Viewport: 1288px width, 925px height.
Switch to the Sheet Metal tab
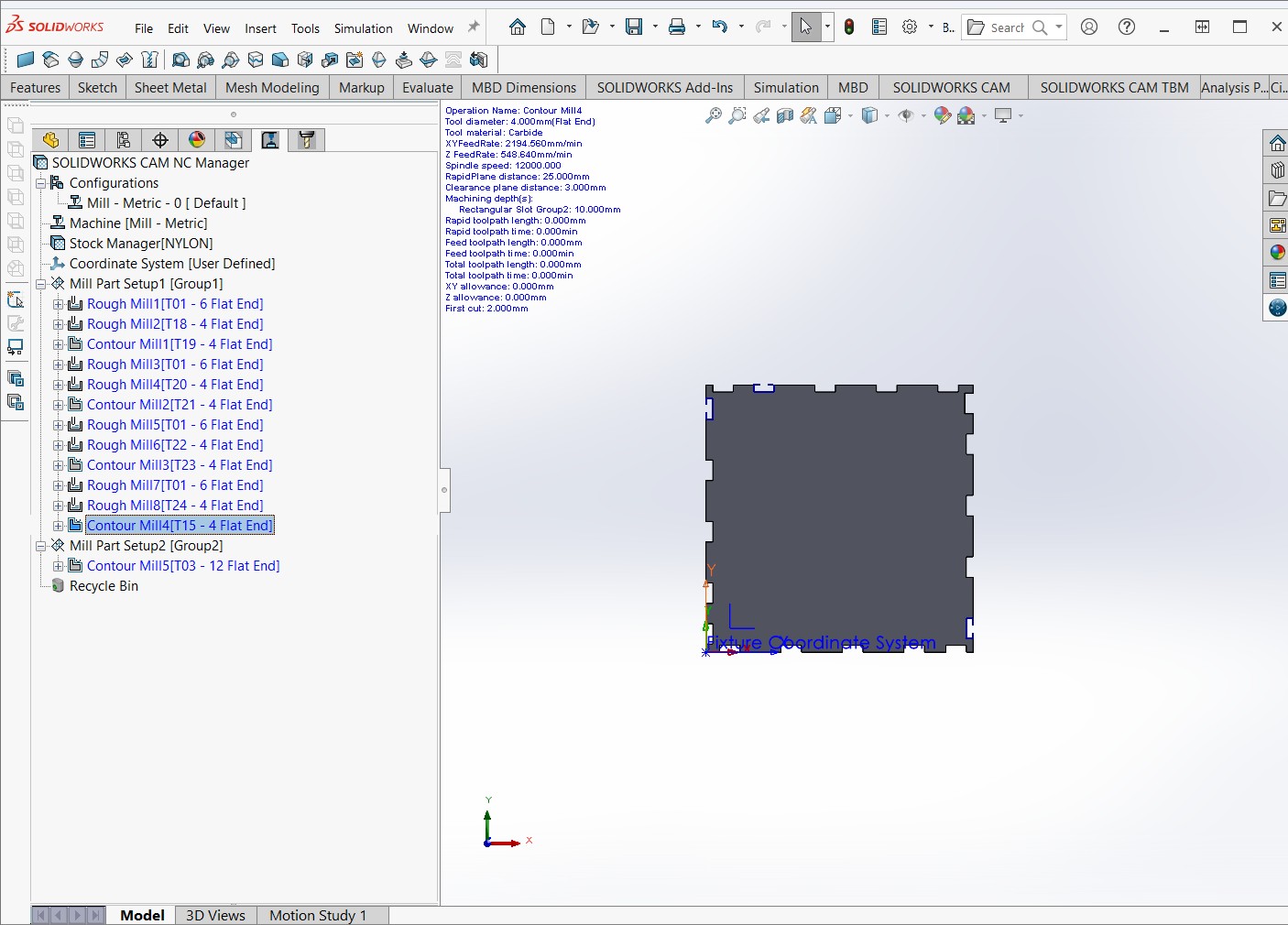[x=170, y=87]
